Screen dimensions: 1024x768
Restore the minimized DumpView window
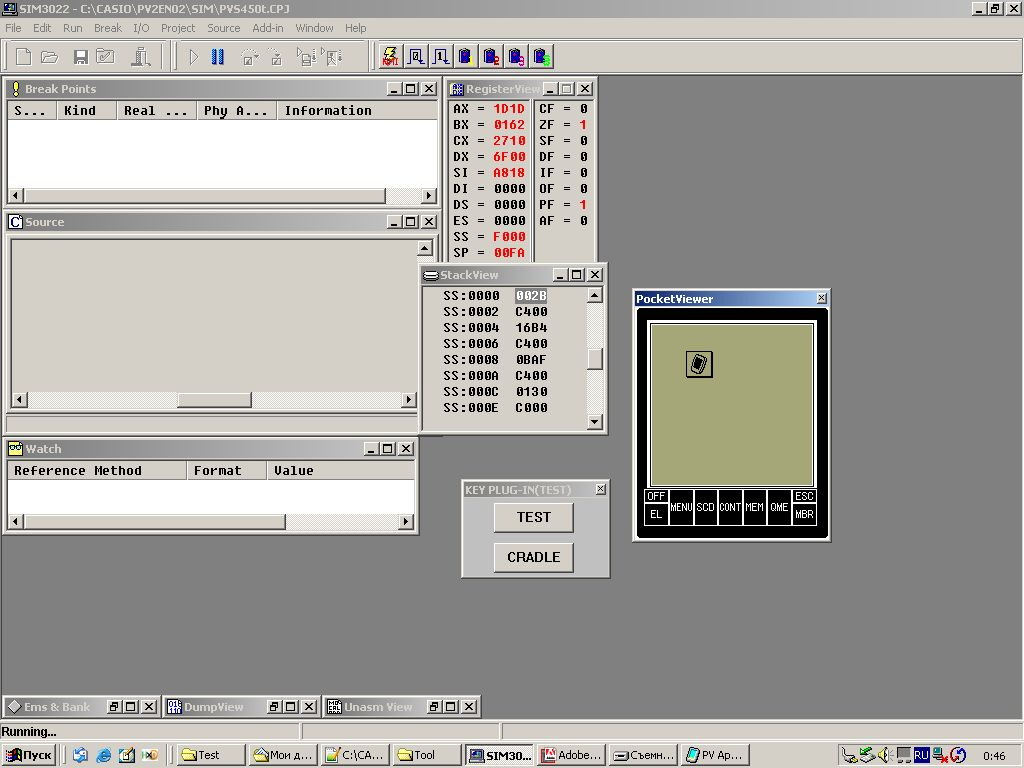(x=274, y=707)
